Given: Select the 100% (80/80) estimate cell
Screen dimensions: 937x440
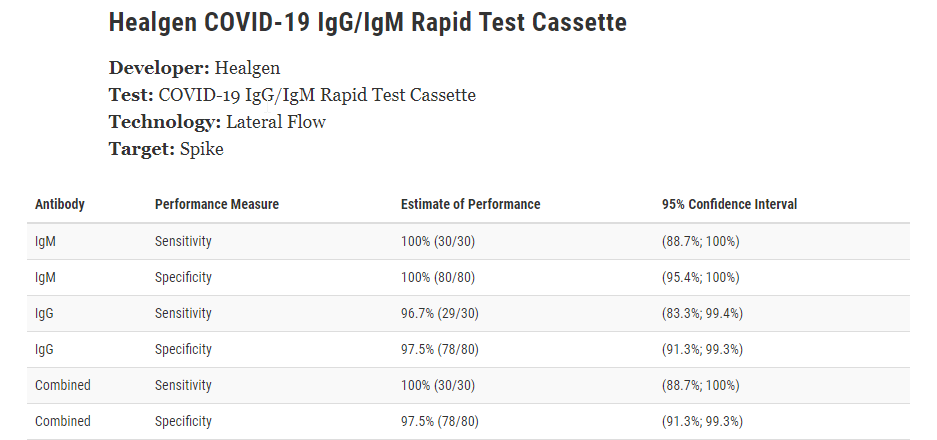Looking at the screenshot, I should coord(438,277).
